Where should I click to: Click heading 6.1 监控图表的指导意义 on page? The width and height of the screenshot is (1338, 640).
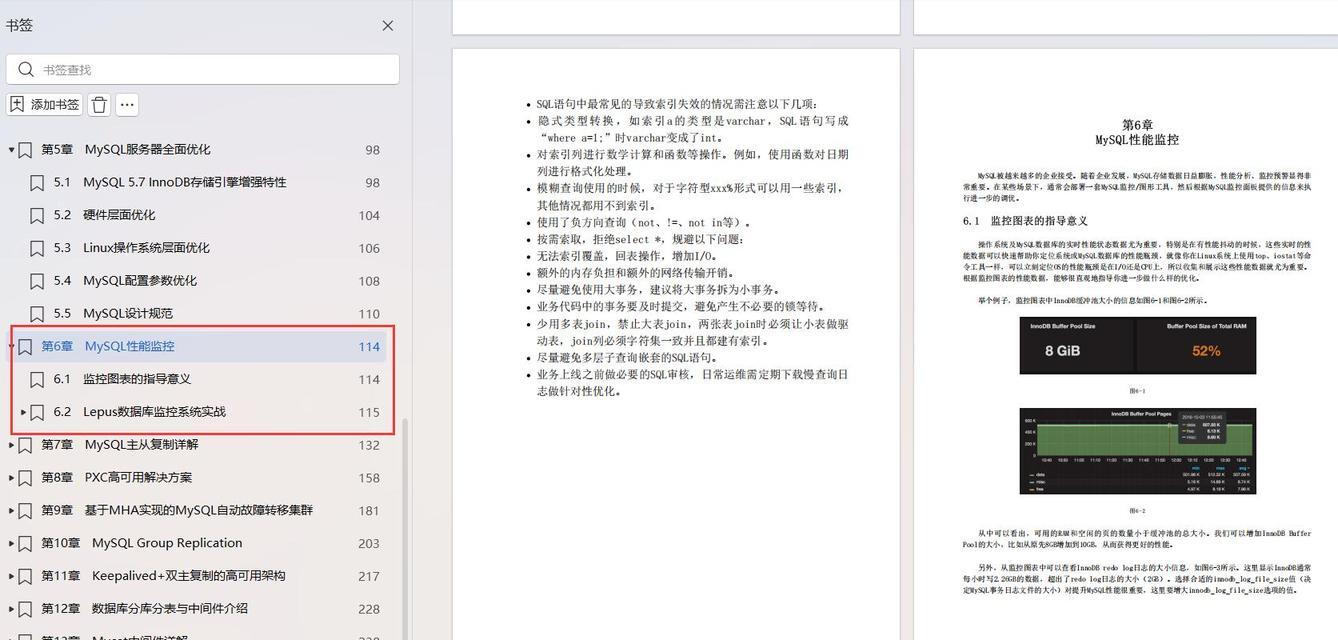1025,221
